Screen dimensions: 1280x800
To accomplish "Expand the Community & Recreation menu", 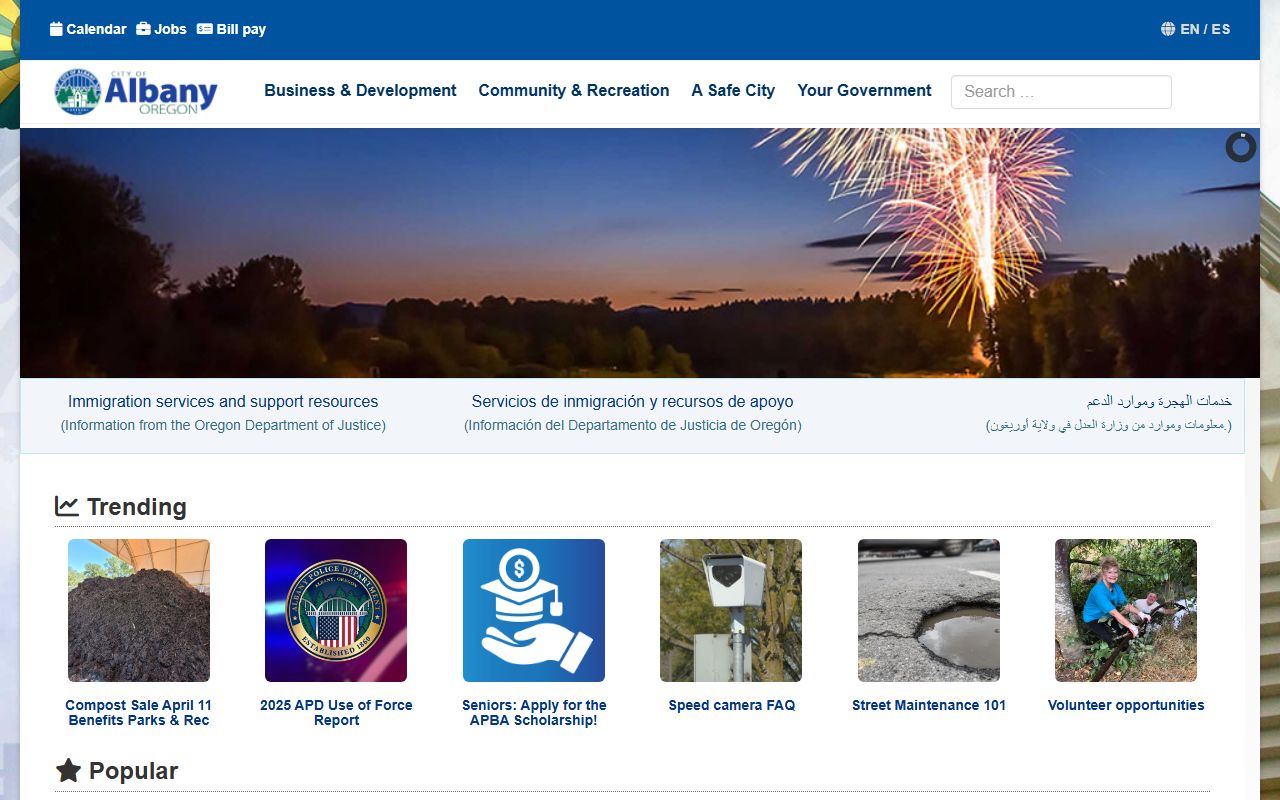I will [x=573, y=90].
